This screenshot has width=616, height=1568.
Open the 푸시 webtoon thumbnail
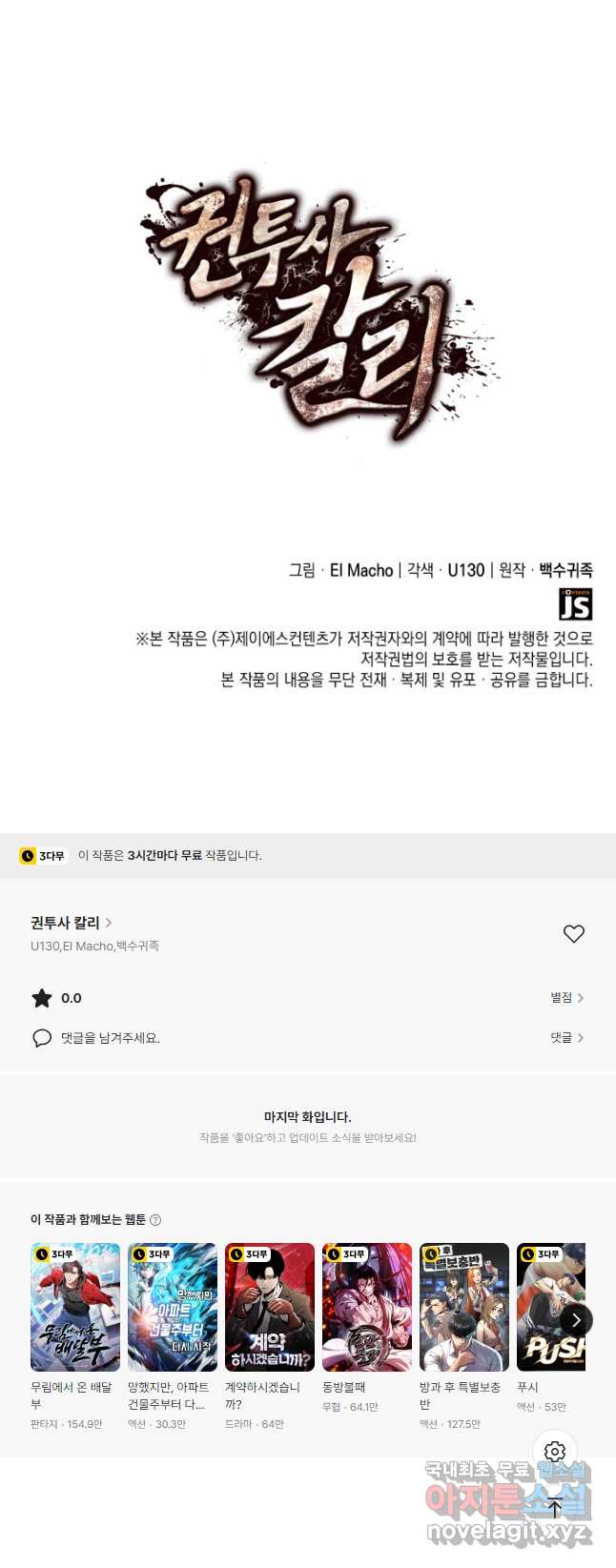click(551, 1307)
